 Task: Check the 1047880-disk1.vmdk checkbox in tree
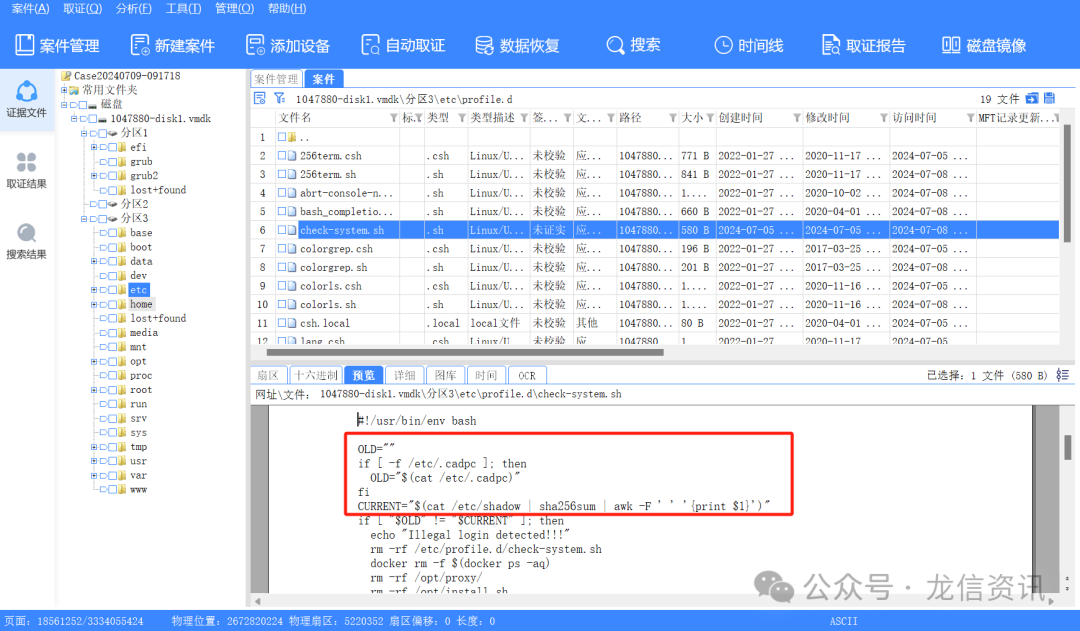click(x=92, y=118)
